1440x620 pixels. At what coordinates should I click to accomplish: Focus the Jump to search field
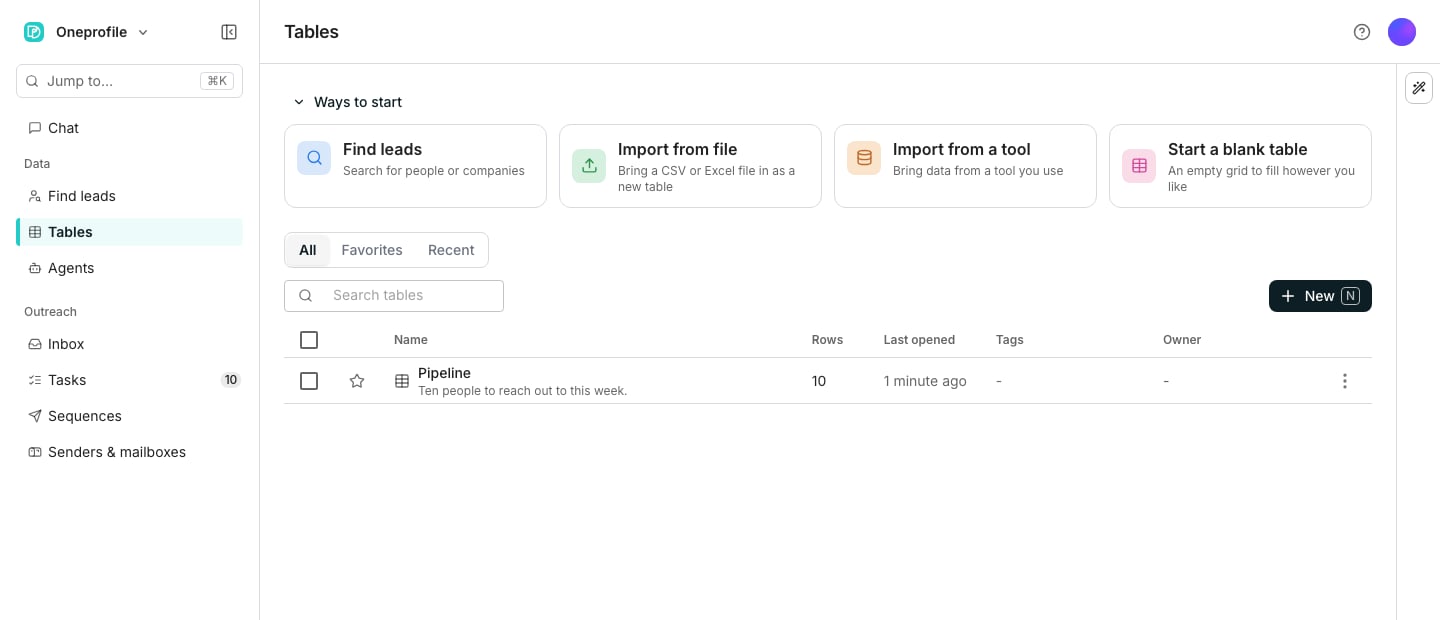click(x=129, y=81)
